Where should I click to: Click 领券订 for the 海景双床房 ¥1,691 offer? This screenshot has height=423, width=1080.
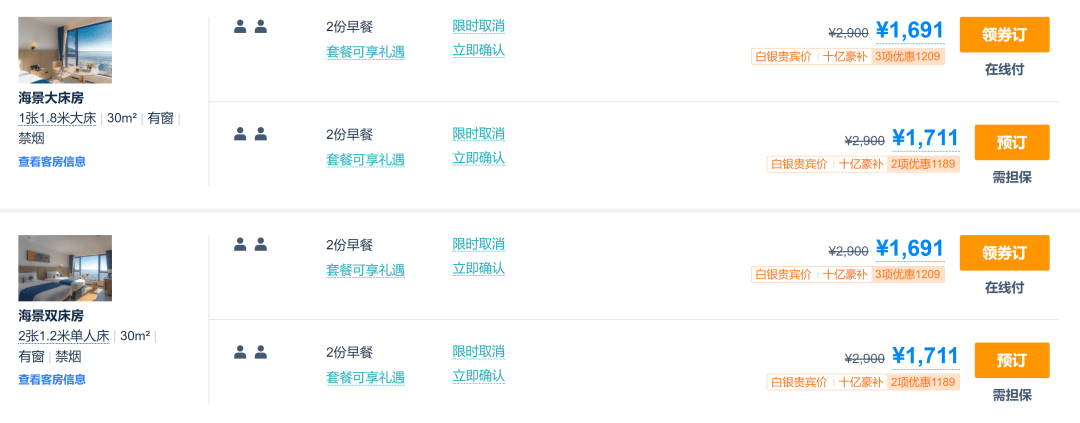[1004, 253]
